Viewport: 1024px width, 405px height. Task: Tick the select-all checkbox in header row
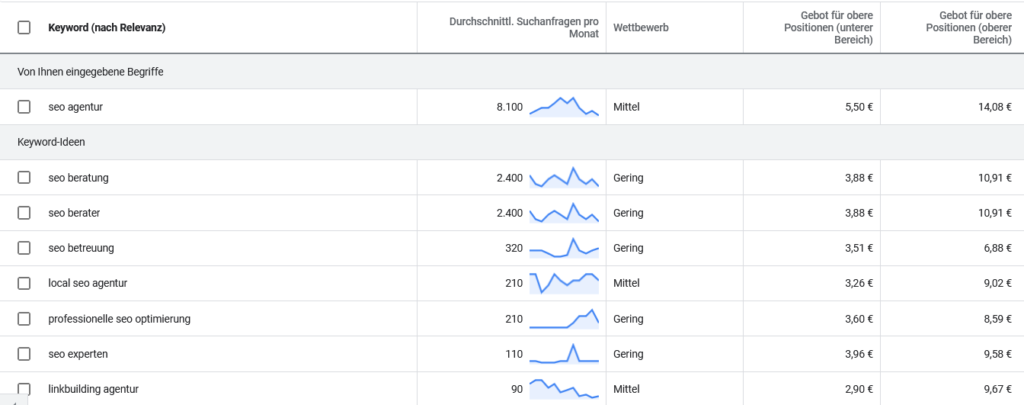[24, 28]
